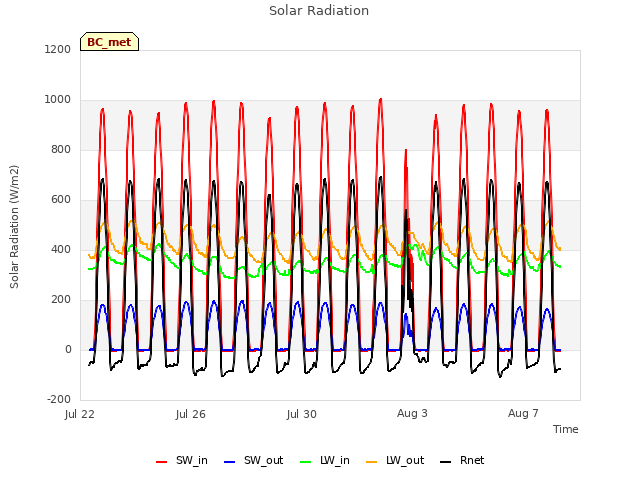
Task: Click the Aug 7 x-axis tick label
Action: pos(523,413)
